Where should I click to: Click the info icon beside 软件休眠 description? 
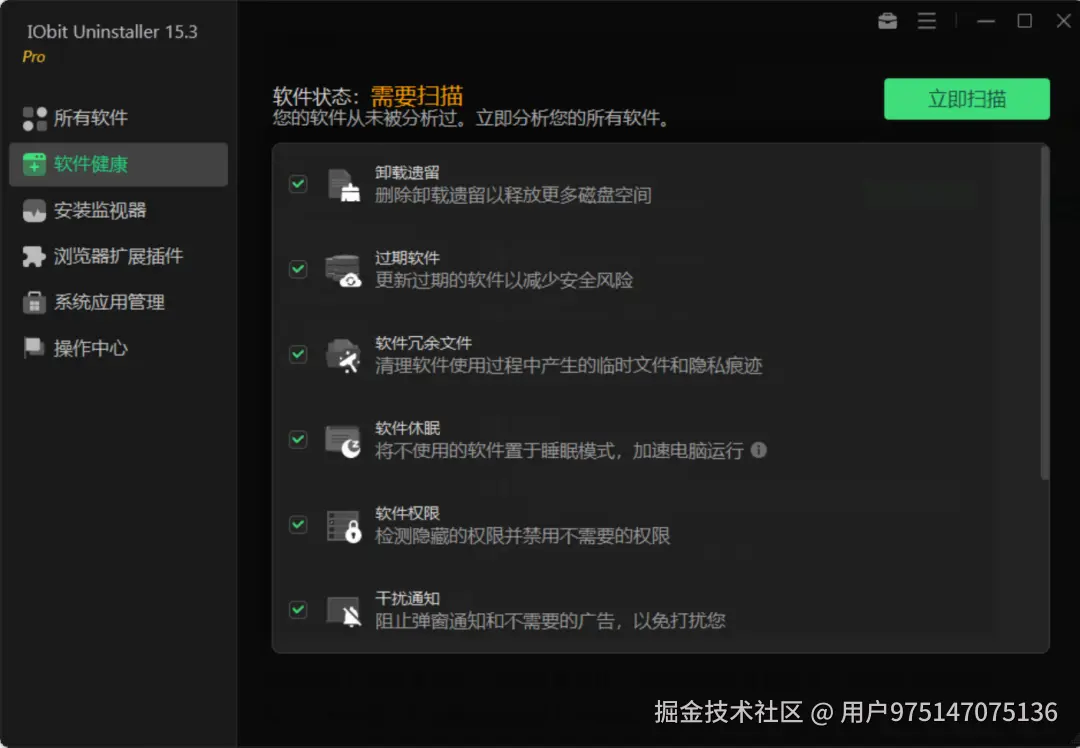point(758,450)
